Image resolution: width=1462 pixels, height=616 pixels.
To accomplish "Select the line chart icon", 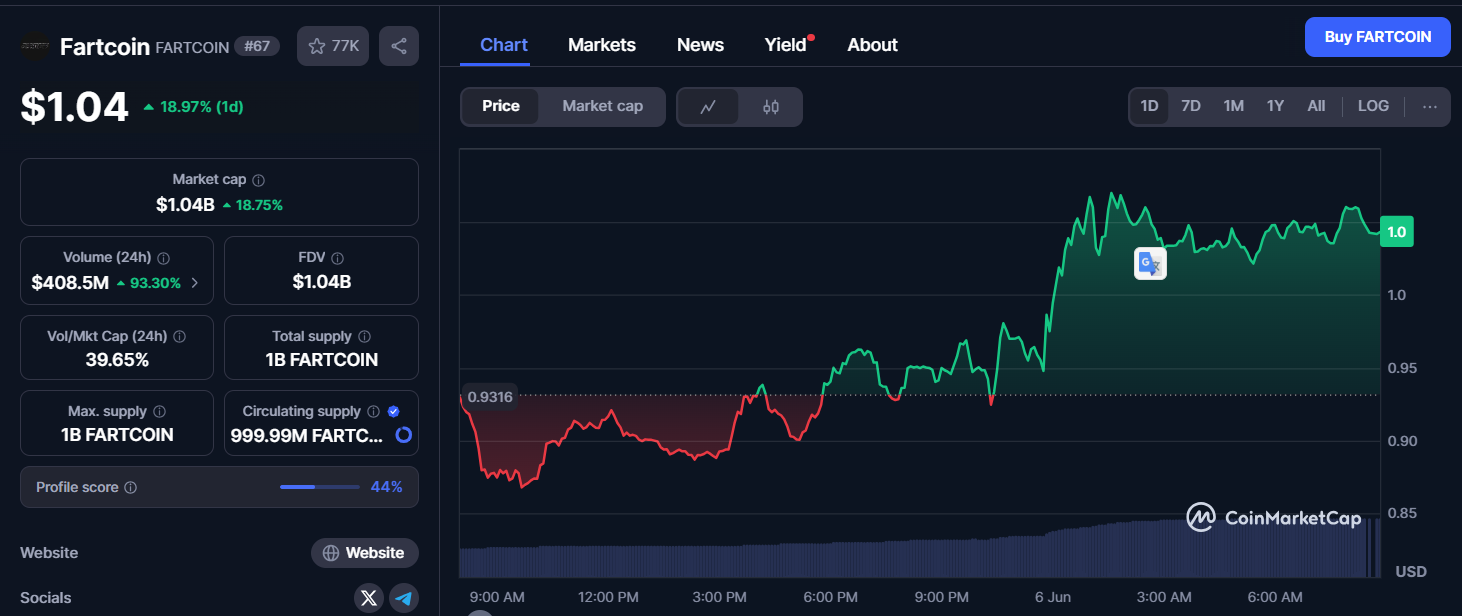I will point(709,106).
